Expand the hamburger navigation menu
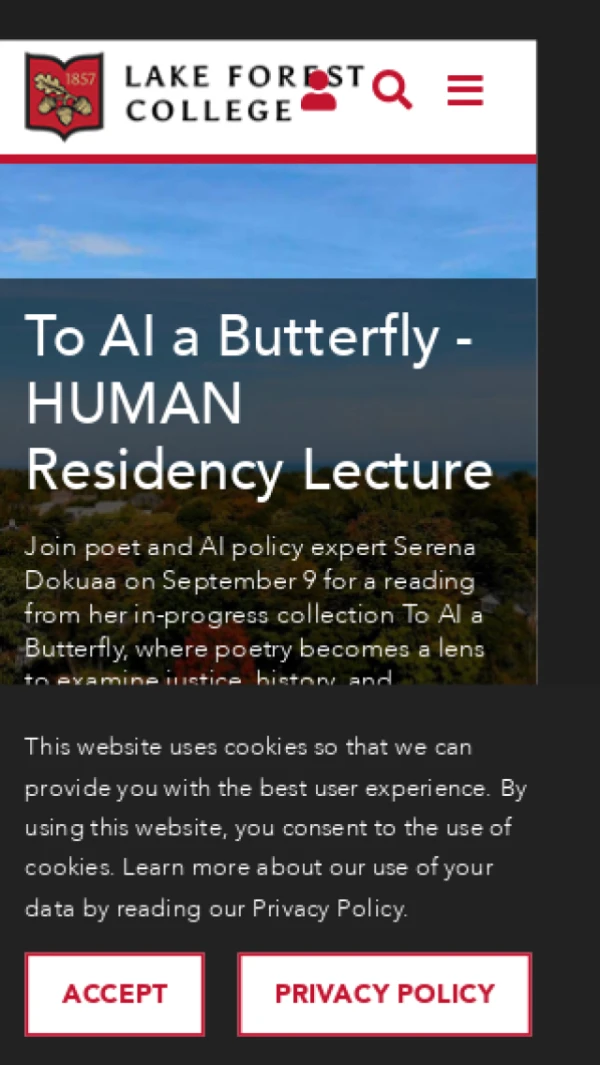 coord(465,91)
